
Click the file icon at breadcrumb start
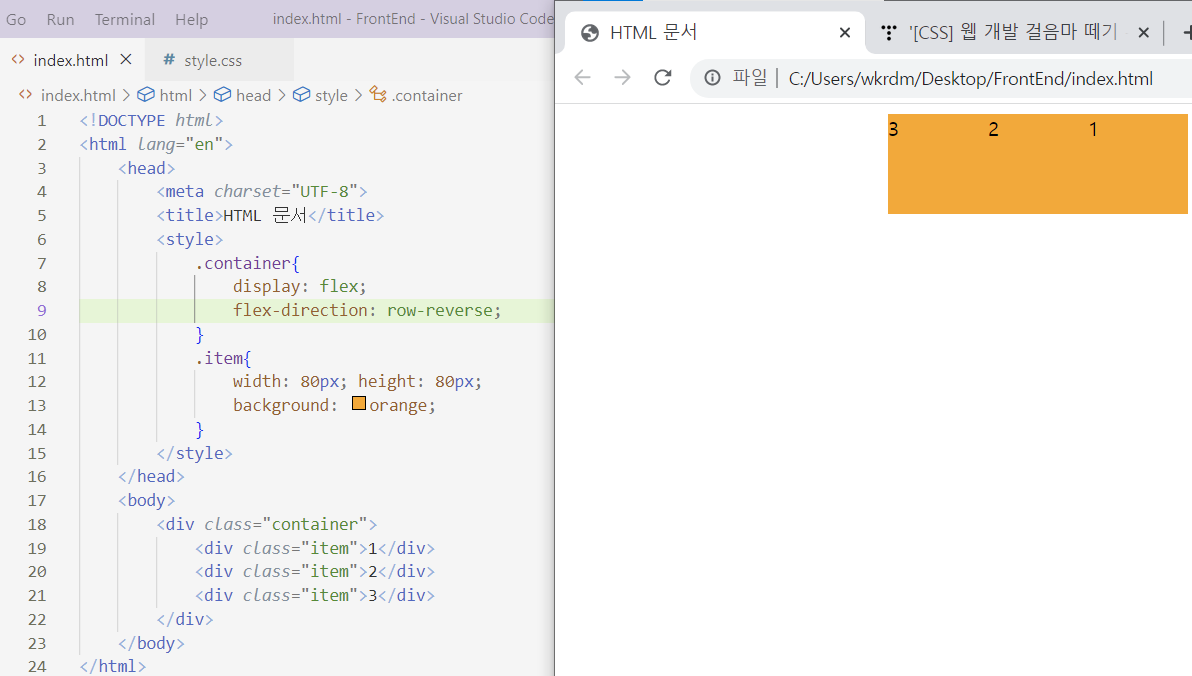click(x=26, y=94)
